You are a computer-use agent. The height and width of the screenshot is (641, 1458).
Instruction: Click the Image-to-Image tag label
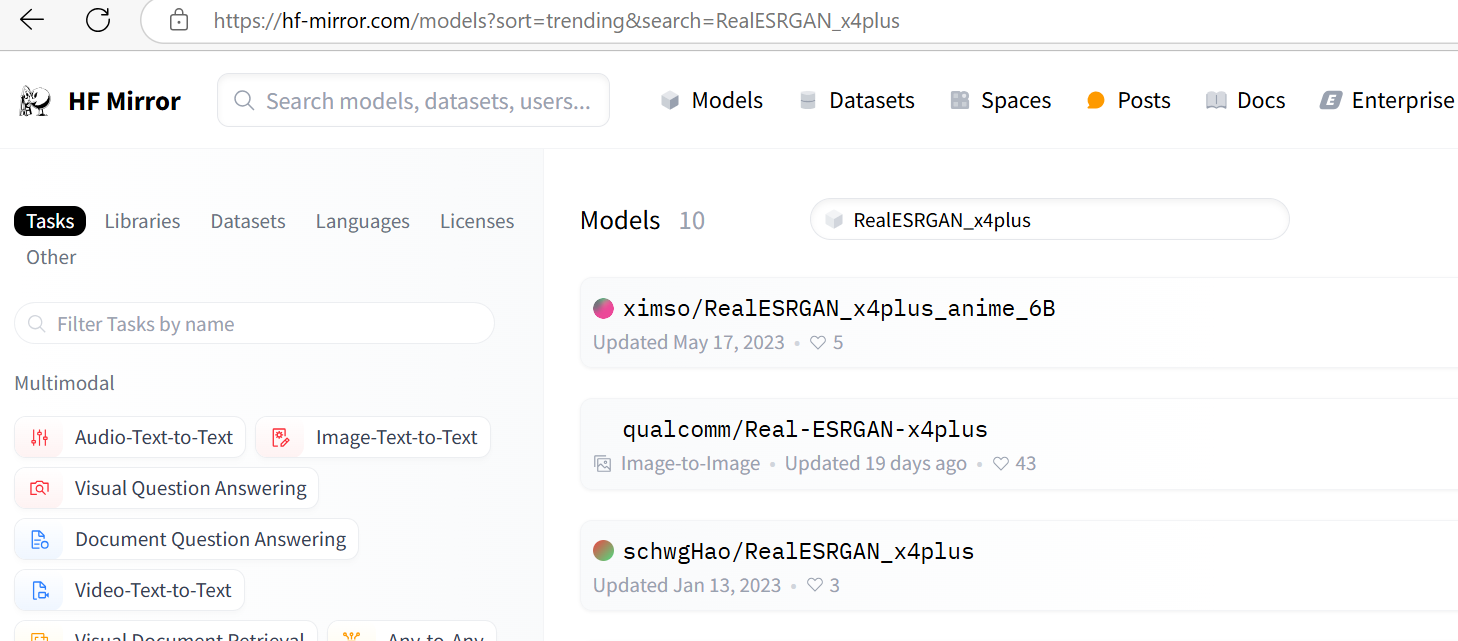click(690, 464)
